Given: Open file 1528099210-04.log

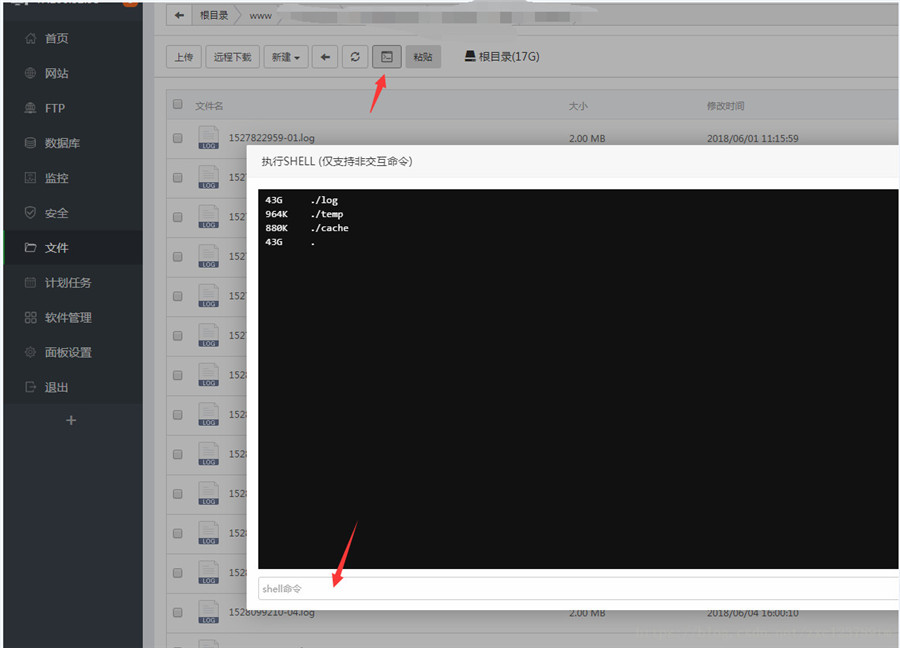Looking at the screenshot, I should pyautogui.click(x=271, y=612).
